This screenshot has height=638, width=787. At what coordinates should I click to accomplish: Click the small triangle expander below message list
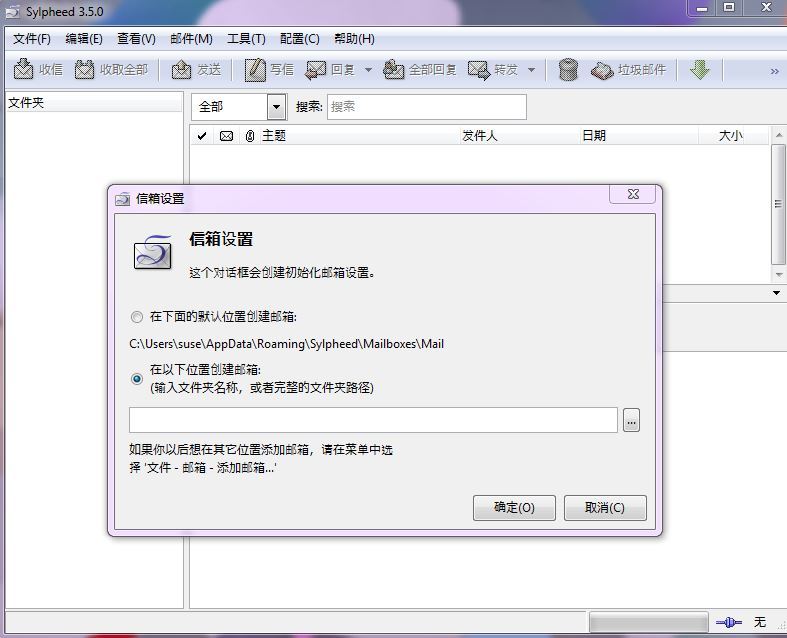coord(776,293)
